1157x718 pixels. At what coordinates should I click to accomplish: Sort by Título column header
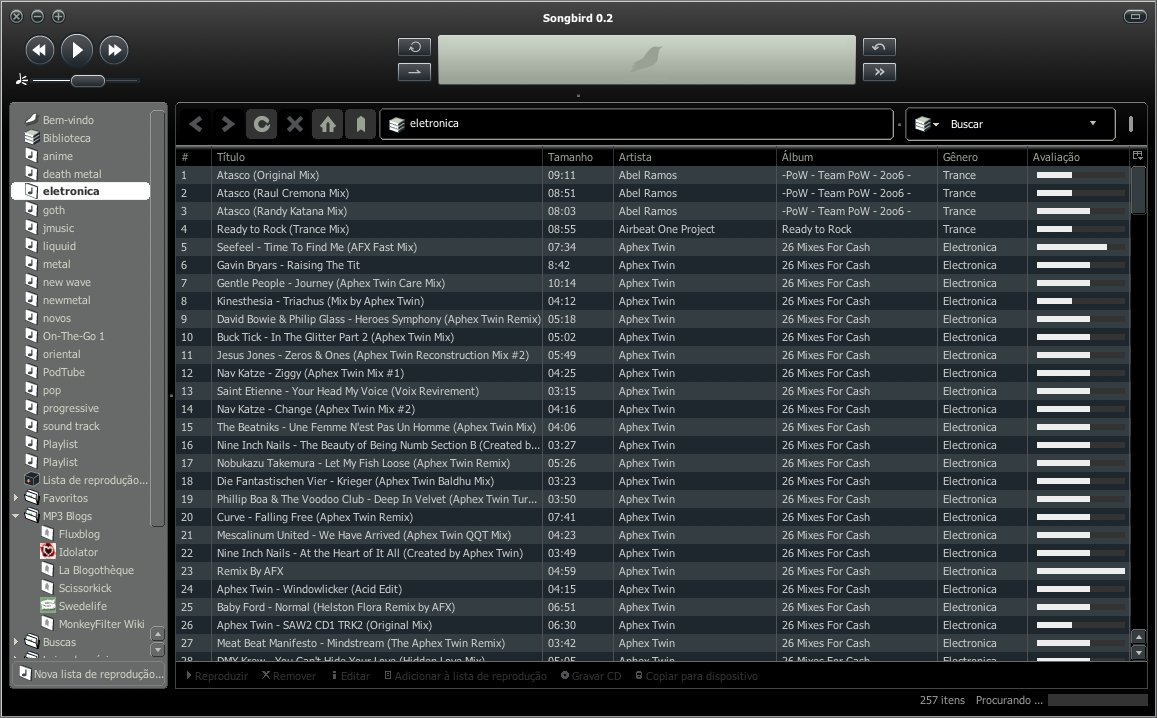point(376,156)
